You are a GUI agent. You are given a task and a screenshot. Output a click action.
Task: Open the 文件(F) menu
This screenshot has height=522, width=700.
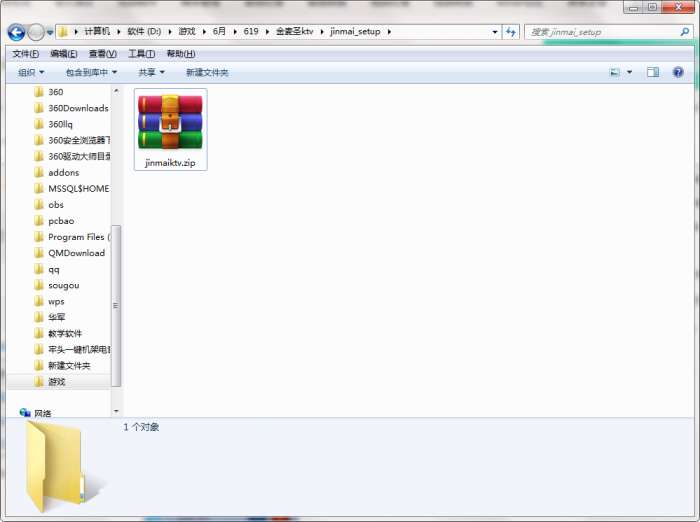(25, 54)
